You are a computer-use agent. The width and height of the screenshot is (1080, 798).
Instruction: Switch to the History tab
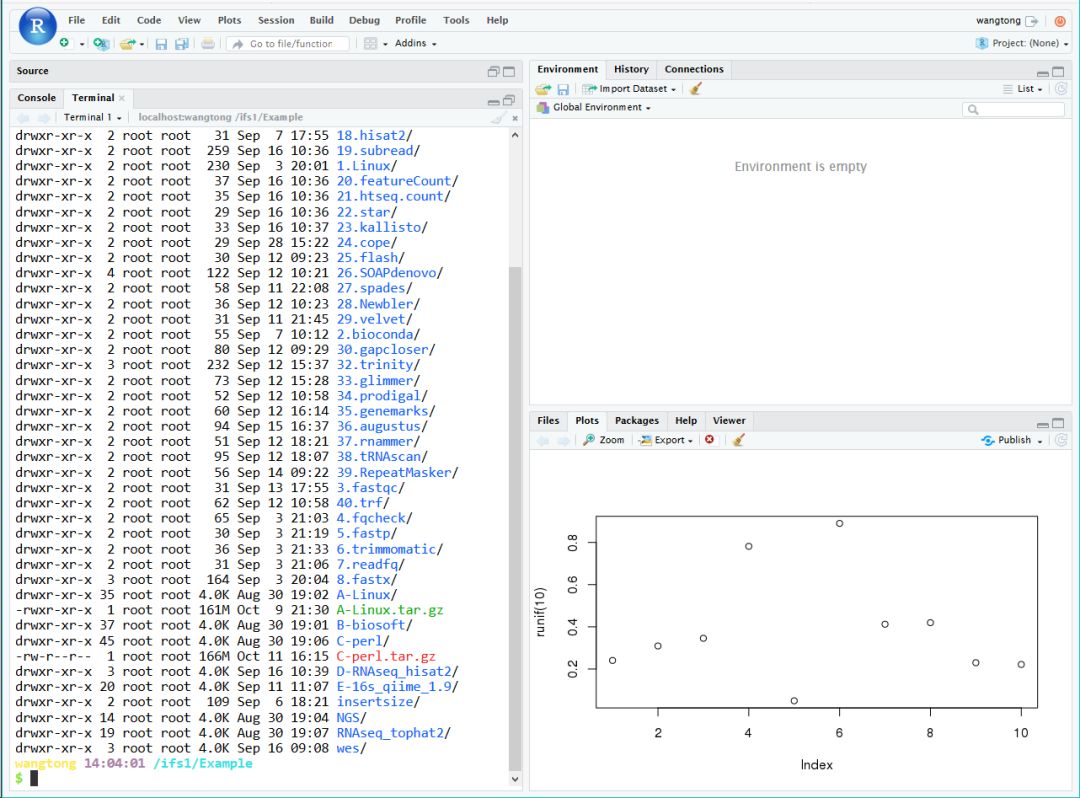[x=631, y=69]
